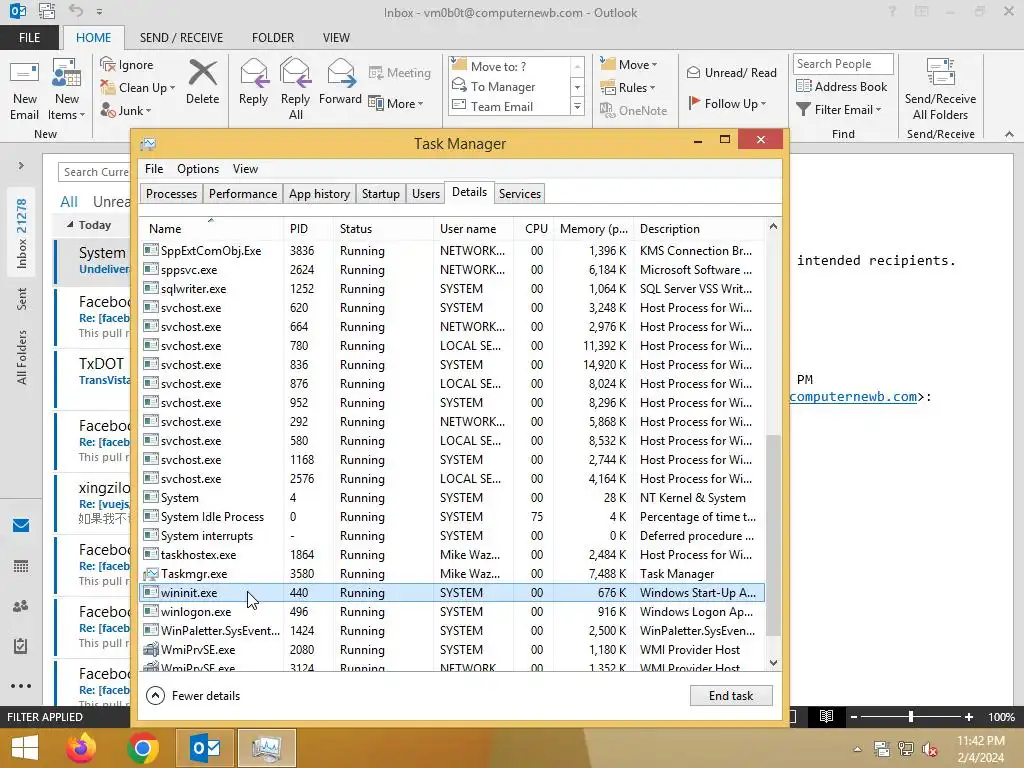Screen dimensions: 1024x768
Task: Collapse the Today group in message list
Action: pos(71,225)
